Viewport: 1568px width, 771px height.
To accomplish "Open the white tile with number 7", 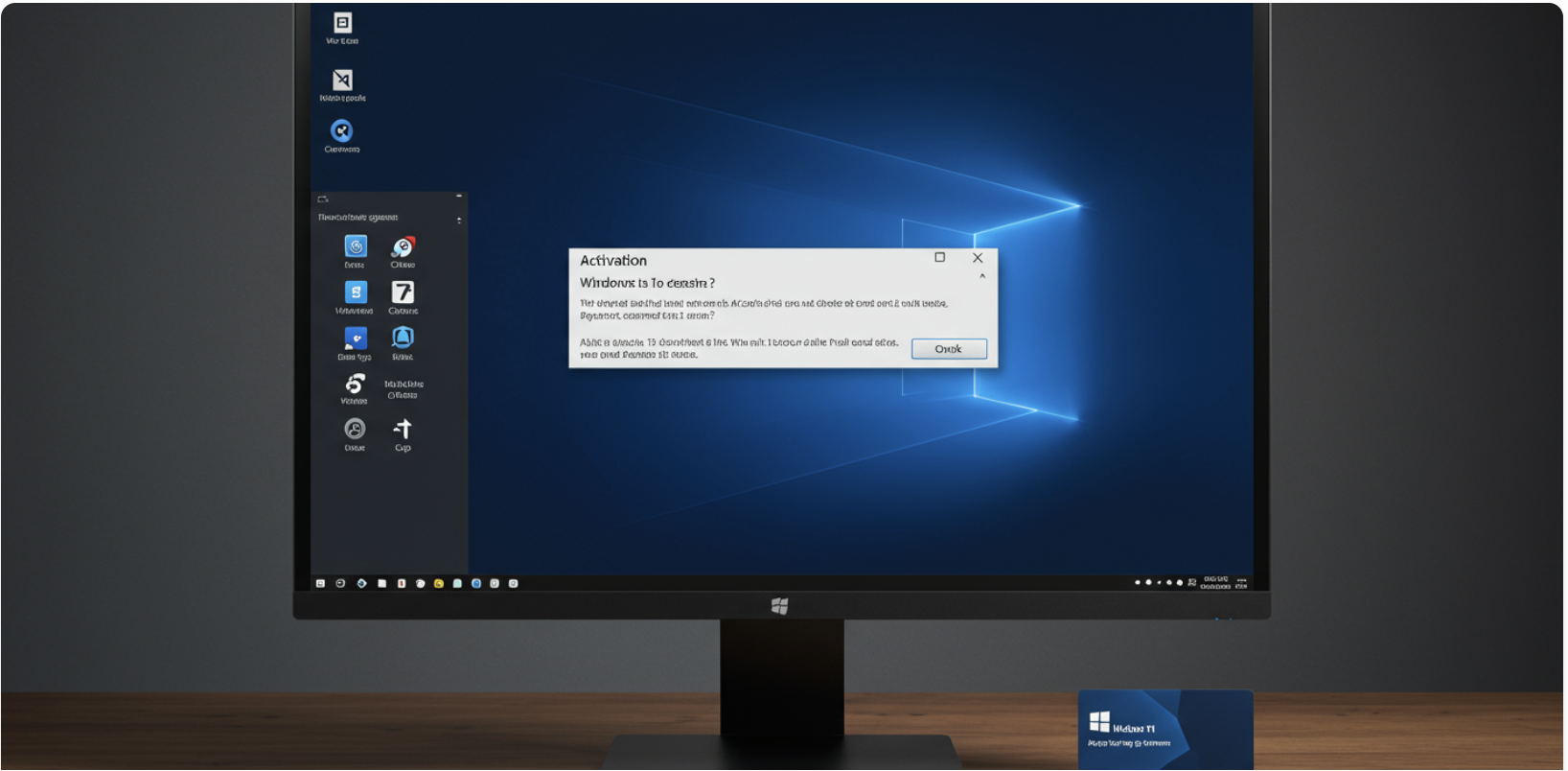I will click(403, 292).
